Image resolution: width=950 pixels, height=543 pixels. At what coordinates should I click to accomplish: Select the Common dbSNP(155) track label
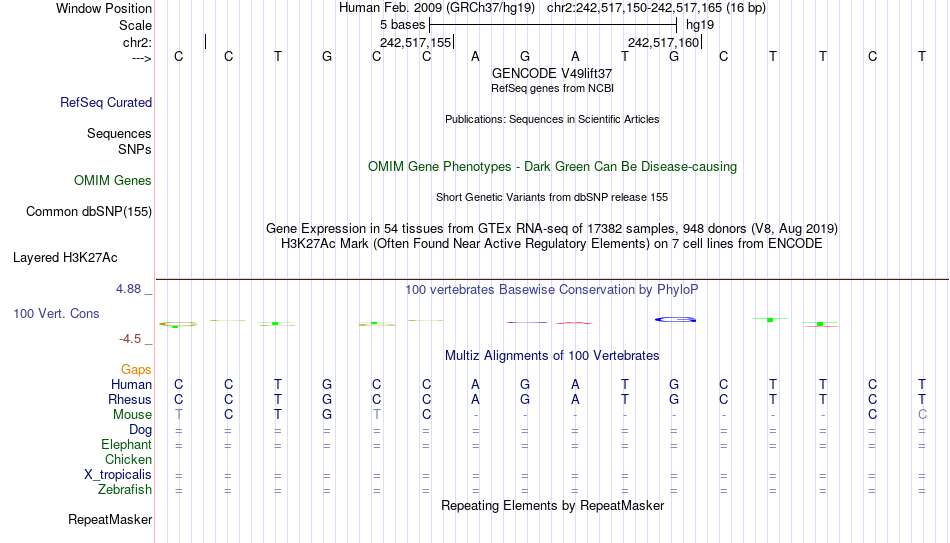(x=89, y=212)
